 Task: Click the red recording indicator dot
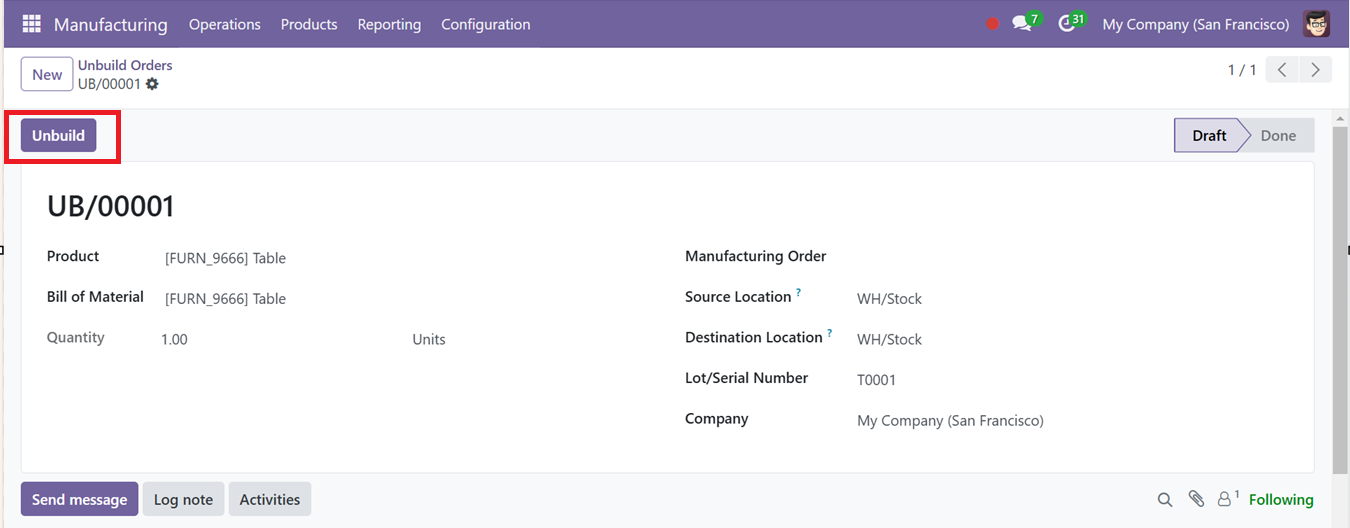(x=992, y=24)
